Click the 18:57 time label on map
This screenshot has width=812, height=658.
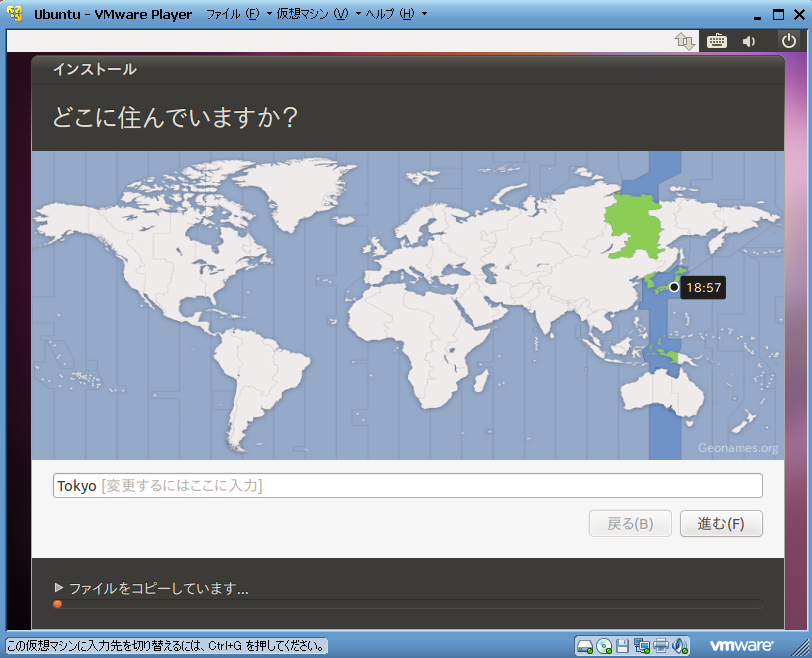coord(703,287)
